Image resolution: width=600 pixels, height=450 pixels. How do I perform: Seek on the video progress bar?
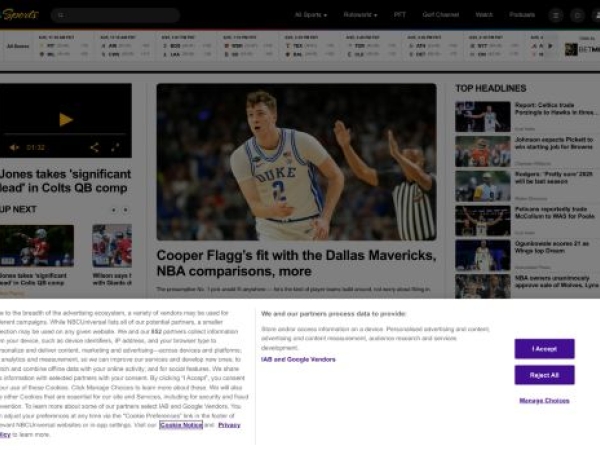point(64,134)
